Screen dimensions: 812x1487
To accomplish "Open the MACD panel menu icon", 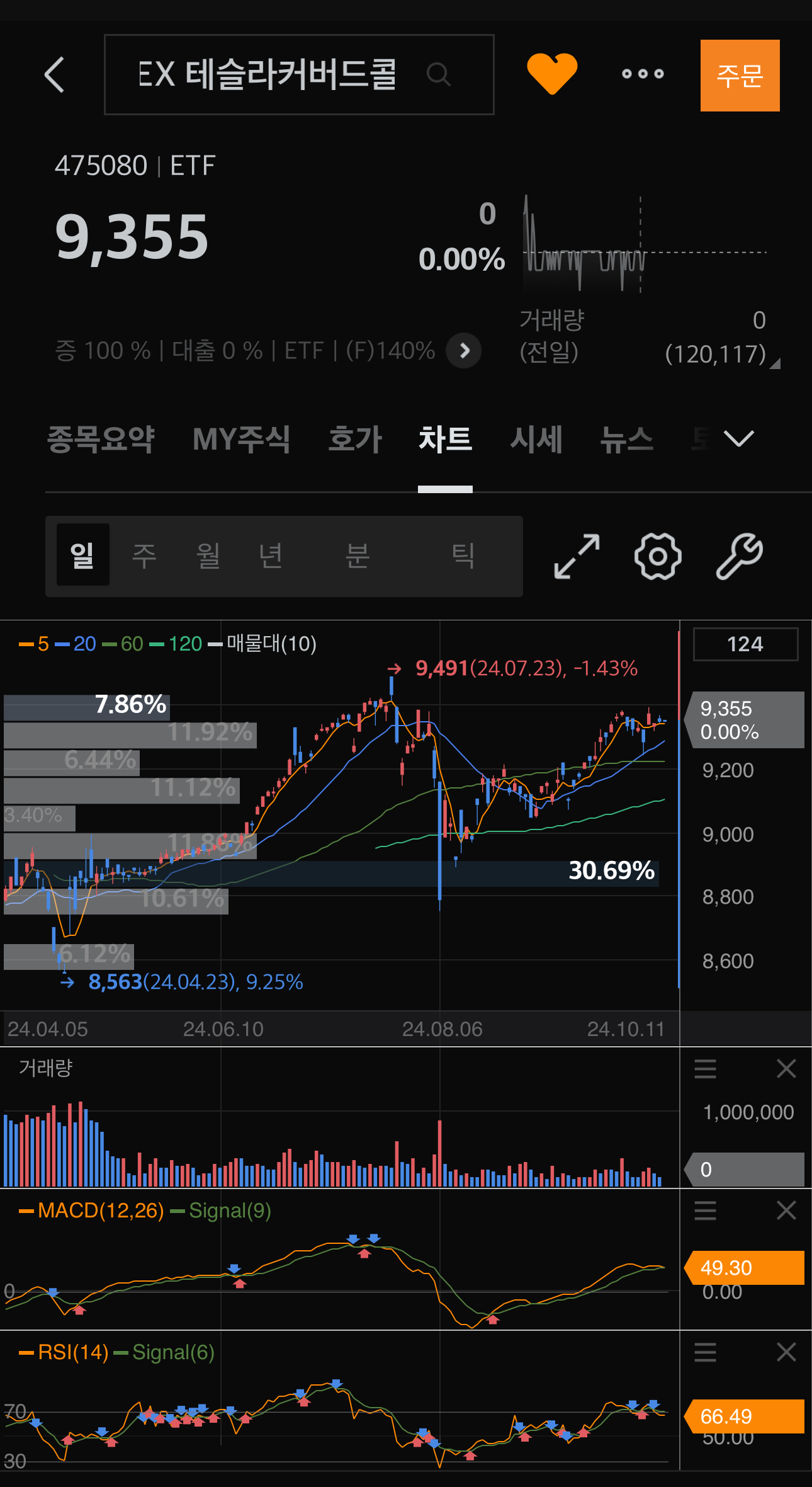I will point(705,1211).
